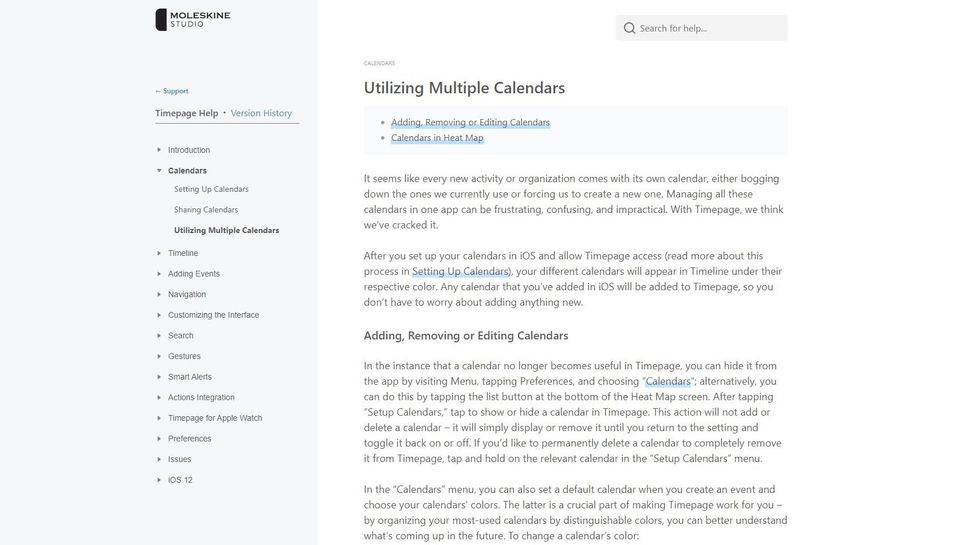The height and width of the screenshot is (545, 970).
Task: Jump to Calendars in Heat Map
Action: (x=437, y=137)
